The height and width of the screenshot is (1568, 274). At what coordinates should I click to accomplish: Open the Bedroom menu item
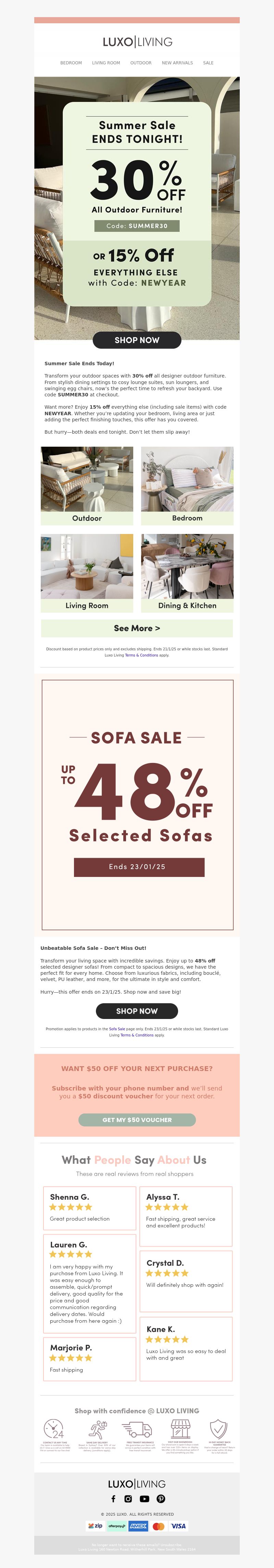71,63
